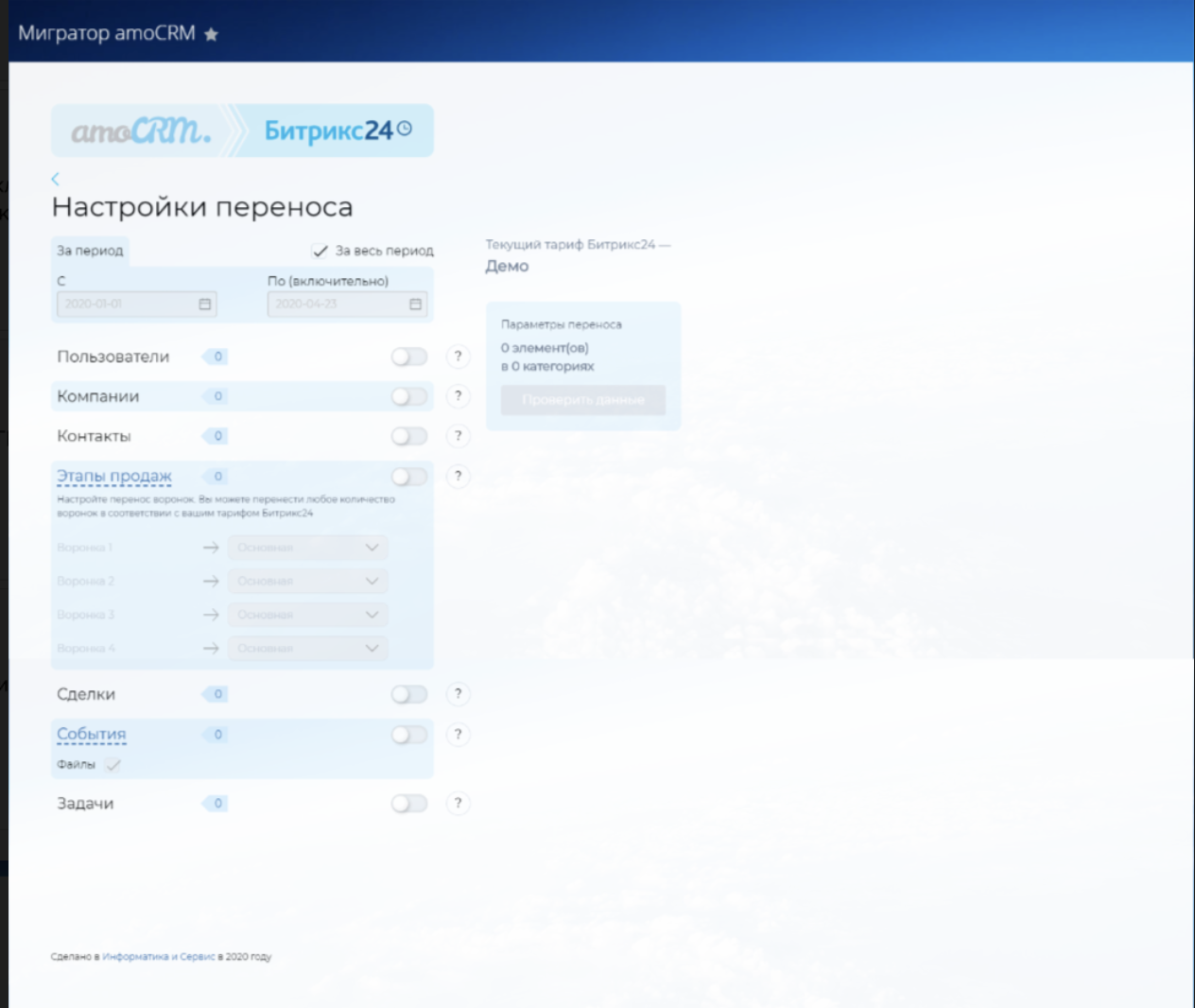
Task: Click the Параметры переноса heading
Action: [x=562, y=324]
